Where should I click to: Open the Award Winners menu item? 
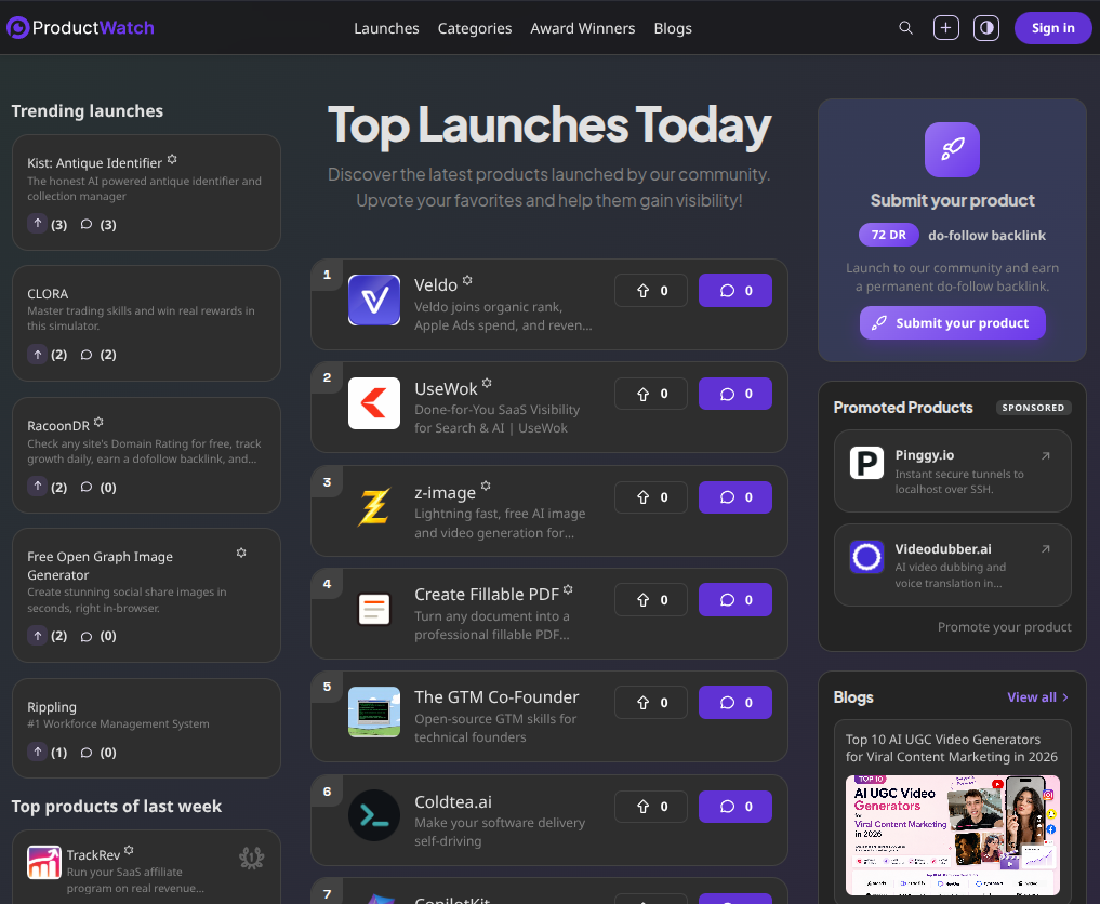click(x=582, y=29)
